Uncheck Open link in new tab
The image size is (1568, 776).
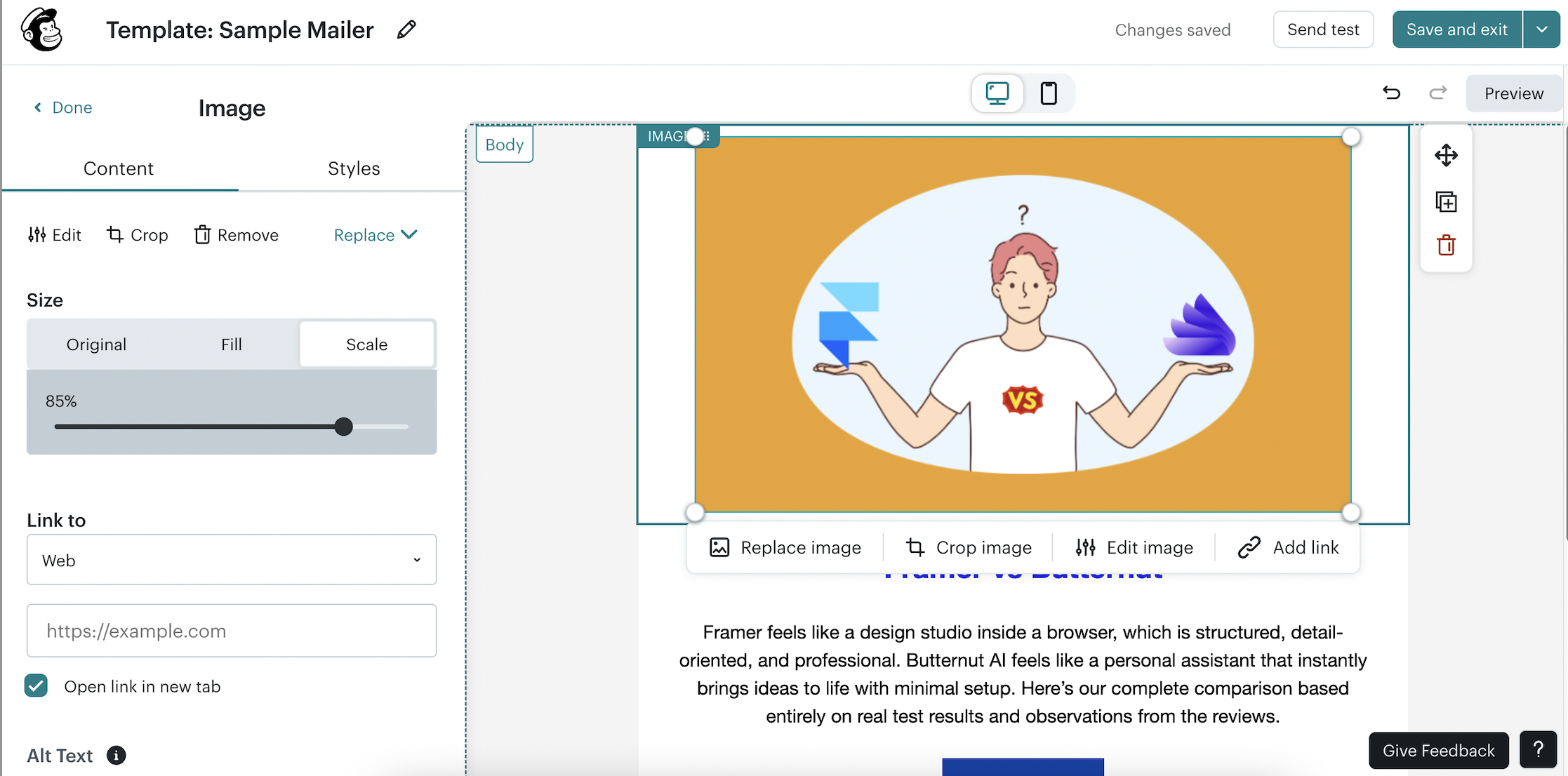click(36, 685)
